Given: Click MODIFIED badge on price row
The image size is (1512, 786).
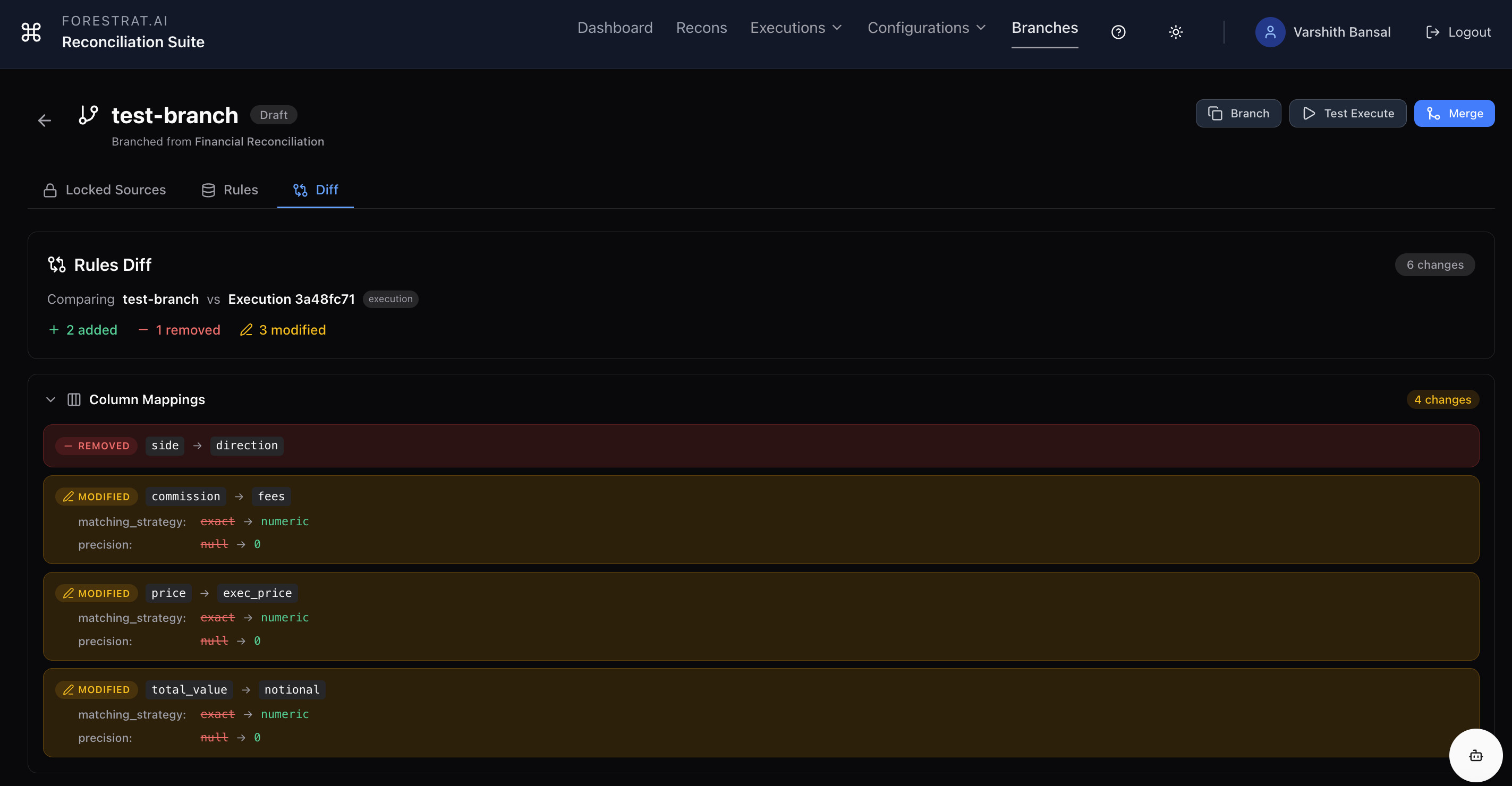Looking at the screenshot, I should pos(96,594).
